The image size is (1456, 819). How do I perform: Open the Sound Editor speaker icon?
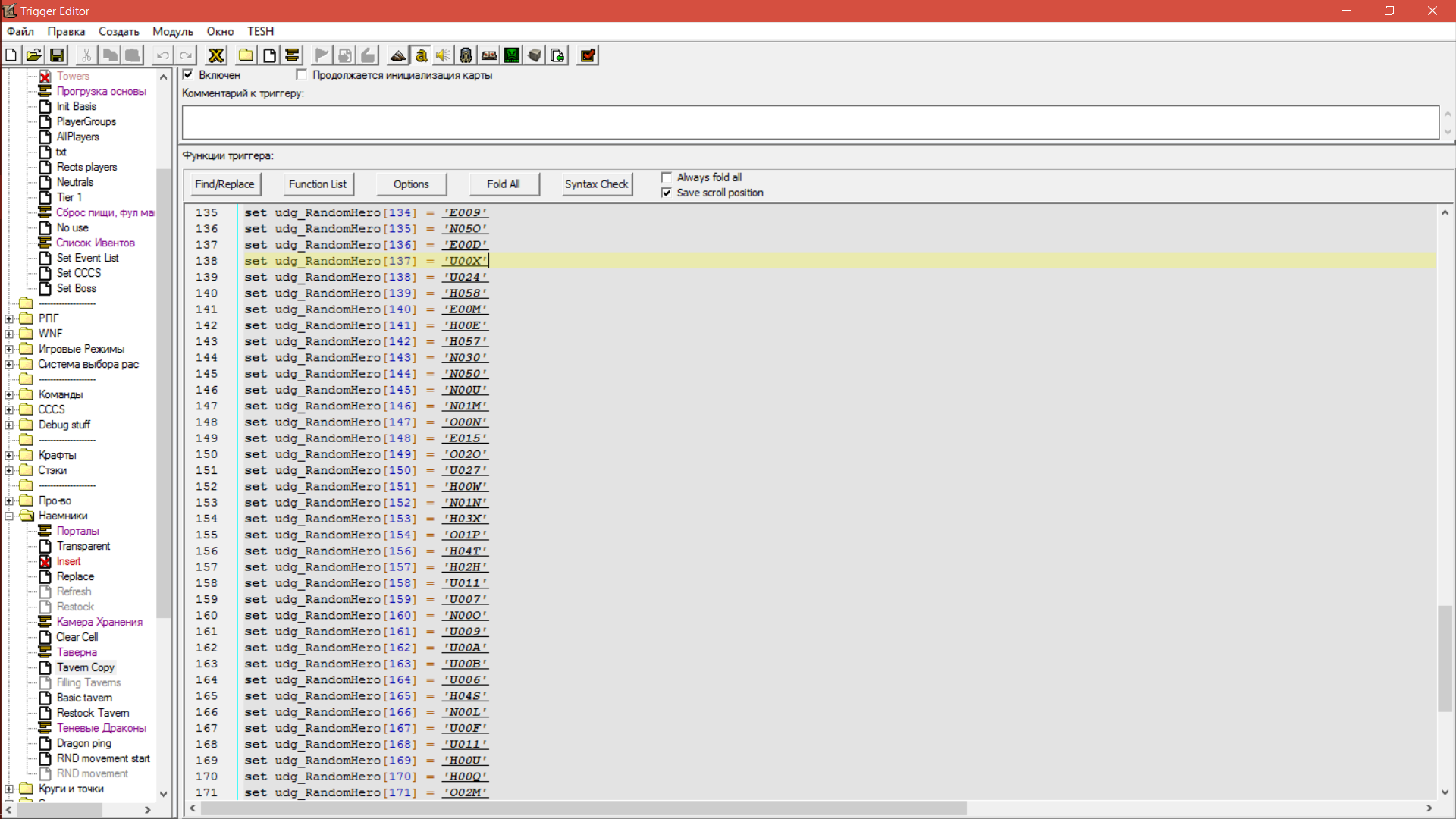point(444,55)
